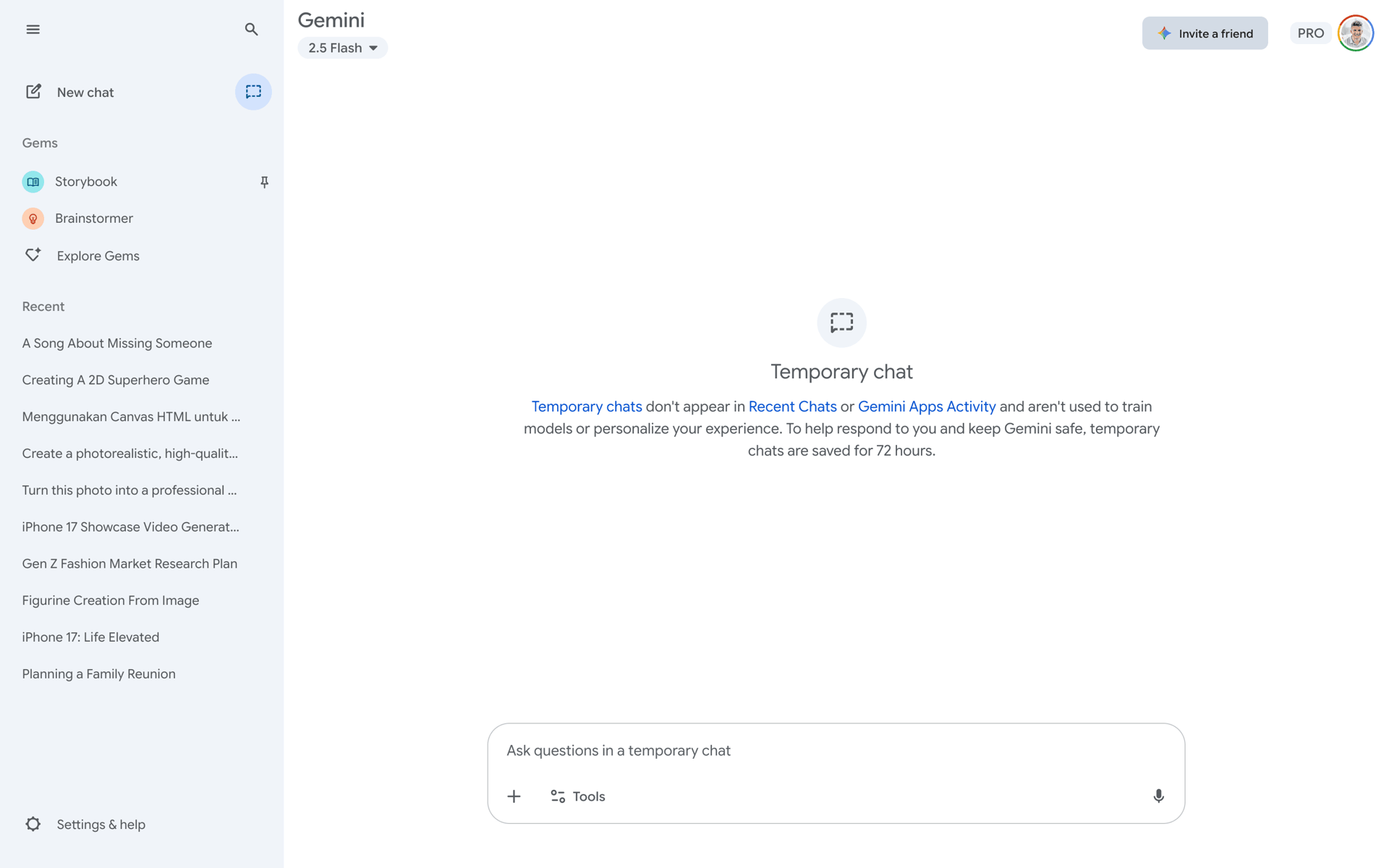Open Storybook gem by its name
The width and height of the screenshot is (1389, 868).
click(x=86, y=182)
